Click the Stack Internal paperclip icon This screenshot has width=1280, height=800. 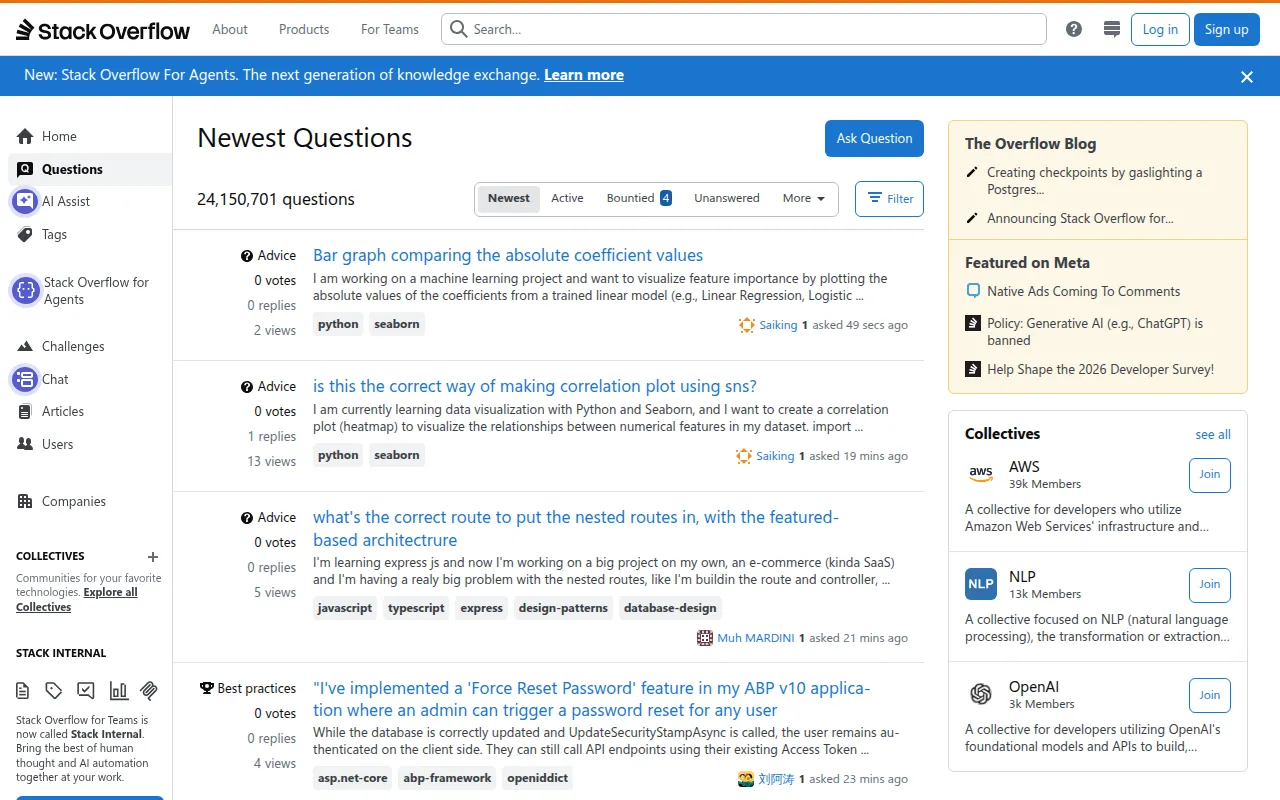coord(149,690)
